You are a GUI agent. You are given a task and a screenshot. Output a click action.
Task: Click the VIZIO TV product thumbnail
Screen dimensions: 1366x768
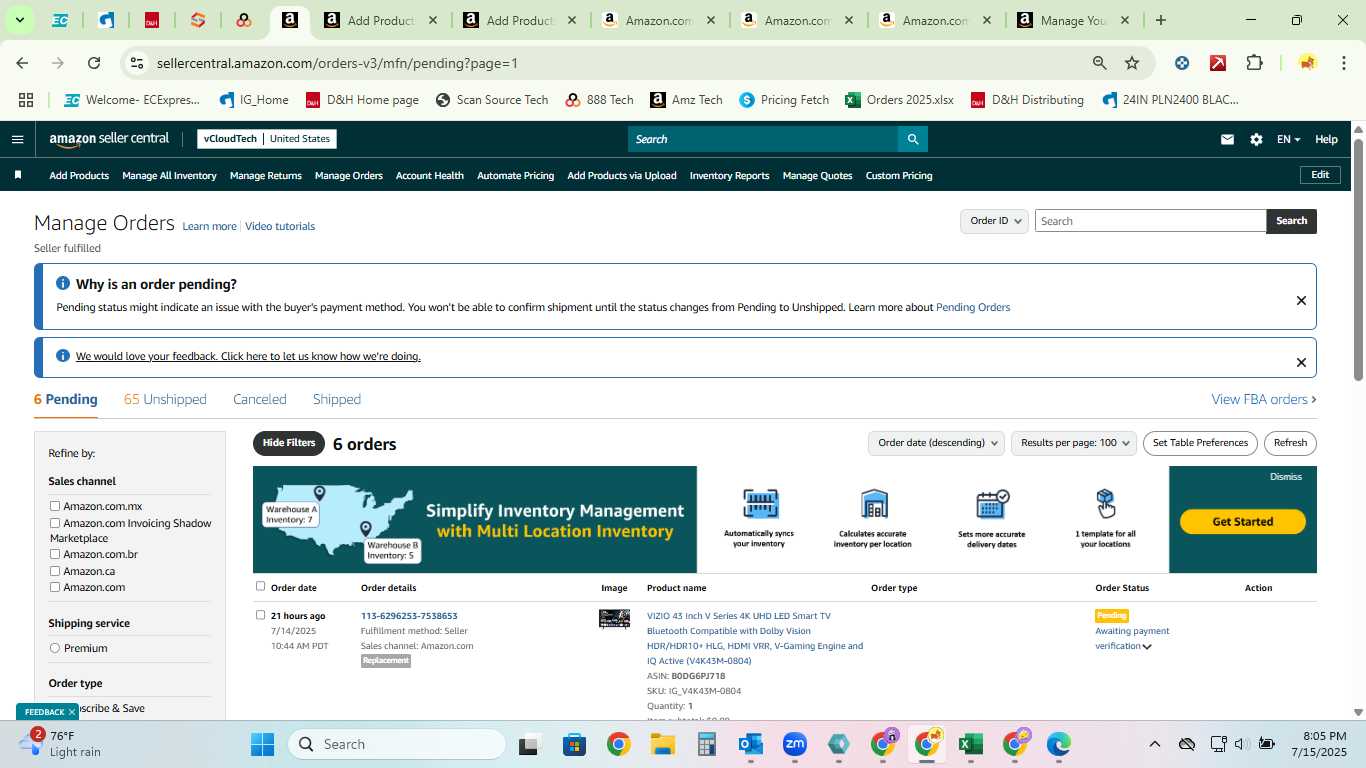pos(614,619)
